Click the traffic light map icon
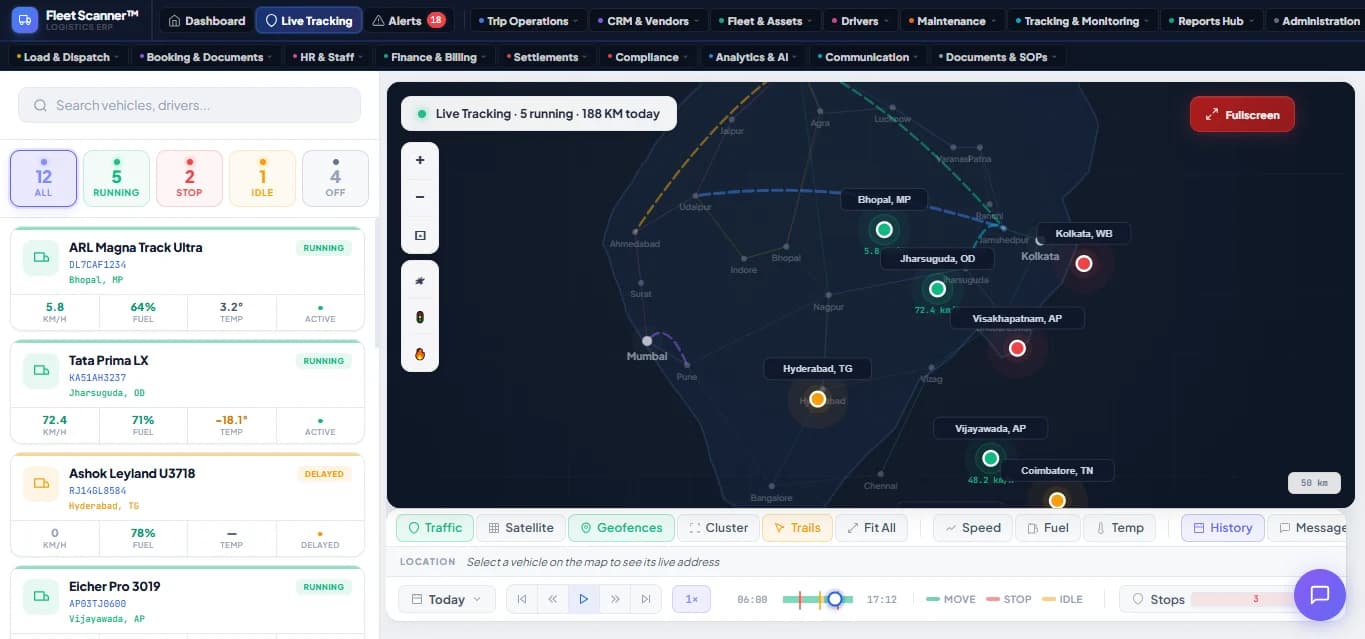The width and height of the screenshot is (1365, 639). (x=420, y=318)
